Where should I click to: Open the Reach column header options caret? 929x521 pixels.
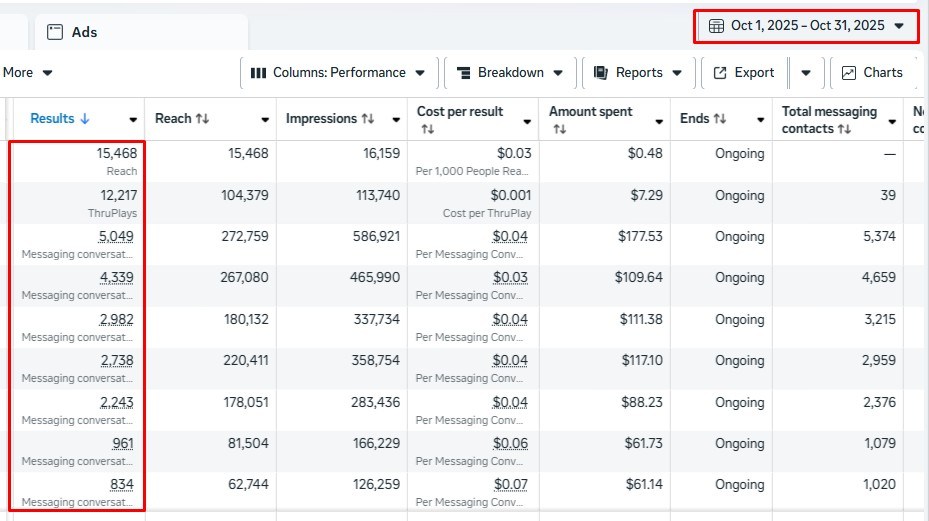click(x=265, y=120)
